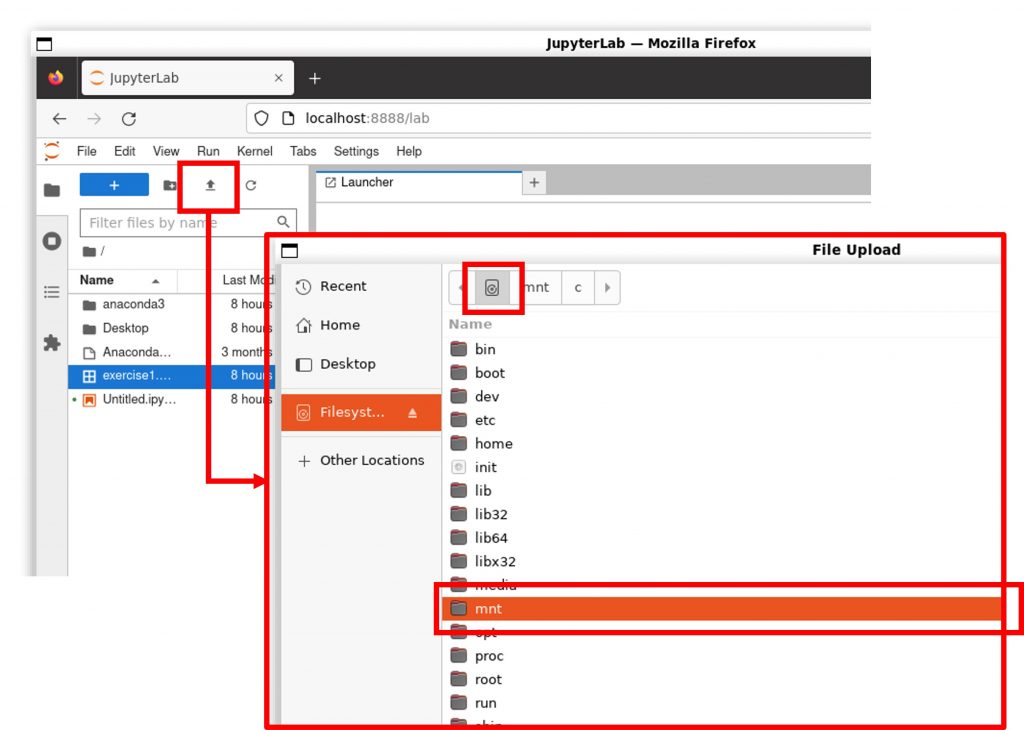
Task: Click the Upload Files arrow icon
Action: point(210,186)
